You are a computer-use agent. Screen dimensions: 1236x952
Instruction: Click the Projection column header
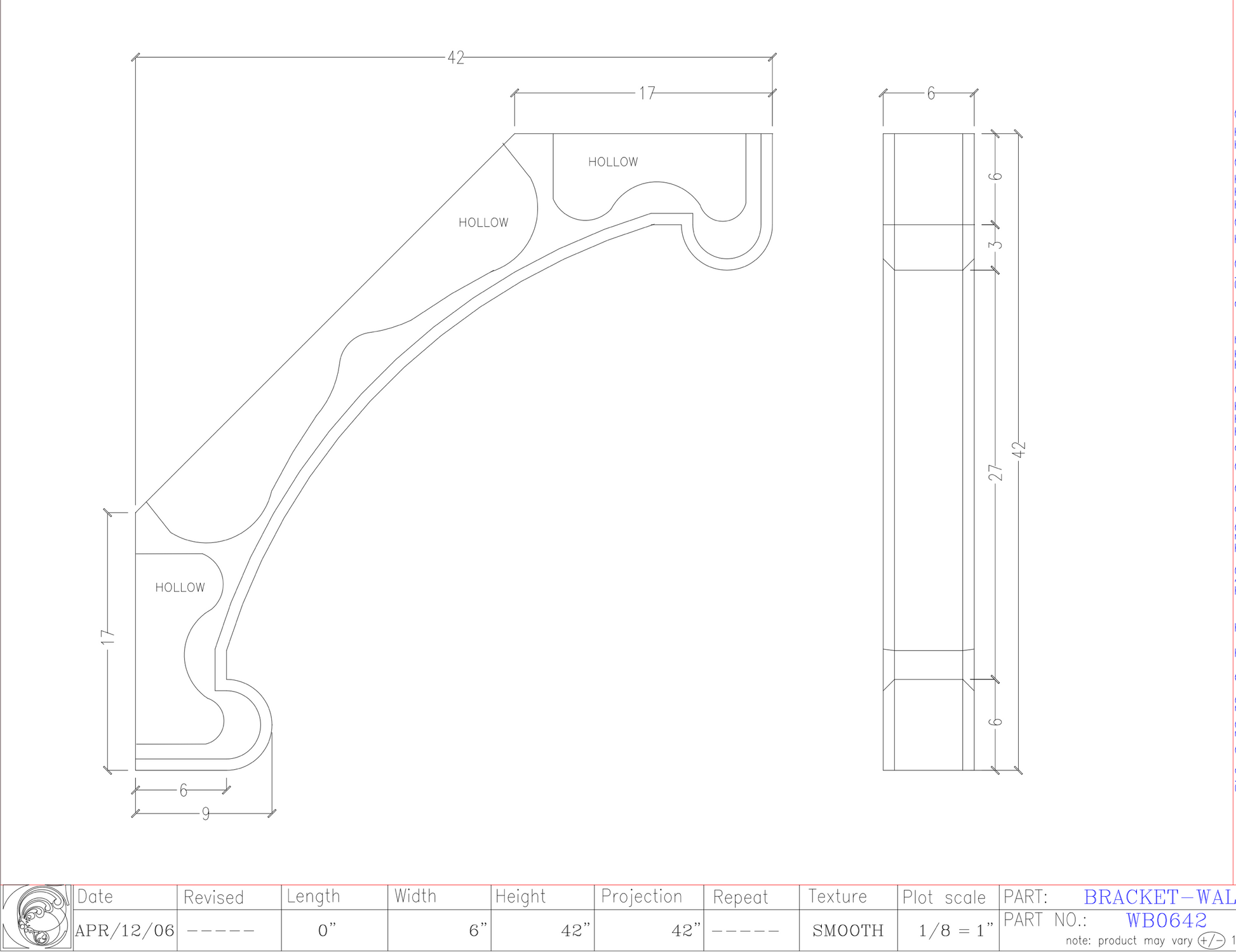pyautogui.click(x=642, y=897)
